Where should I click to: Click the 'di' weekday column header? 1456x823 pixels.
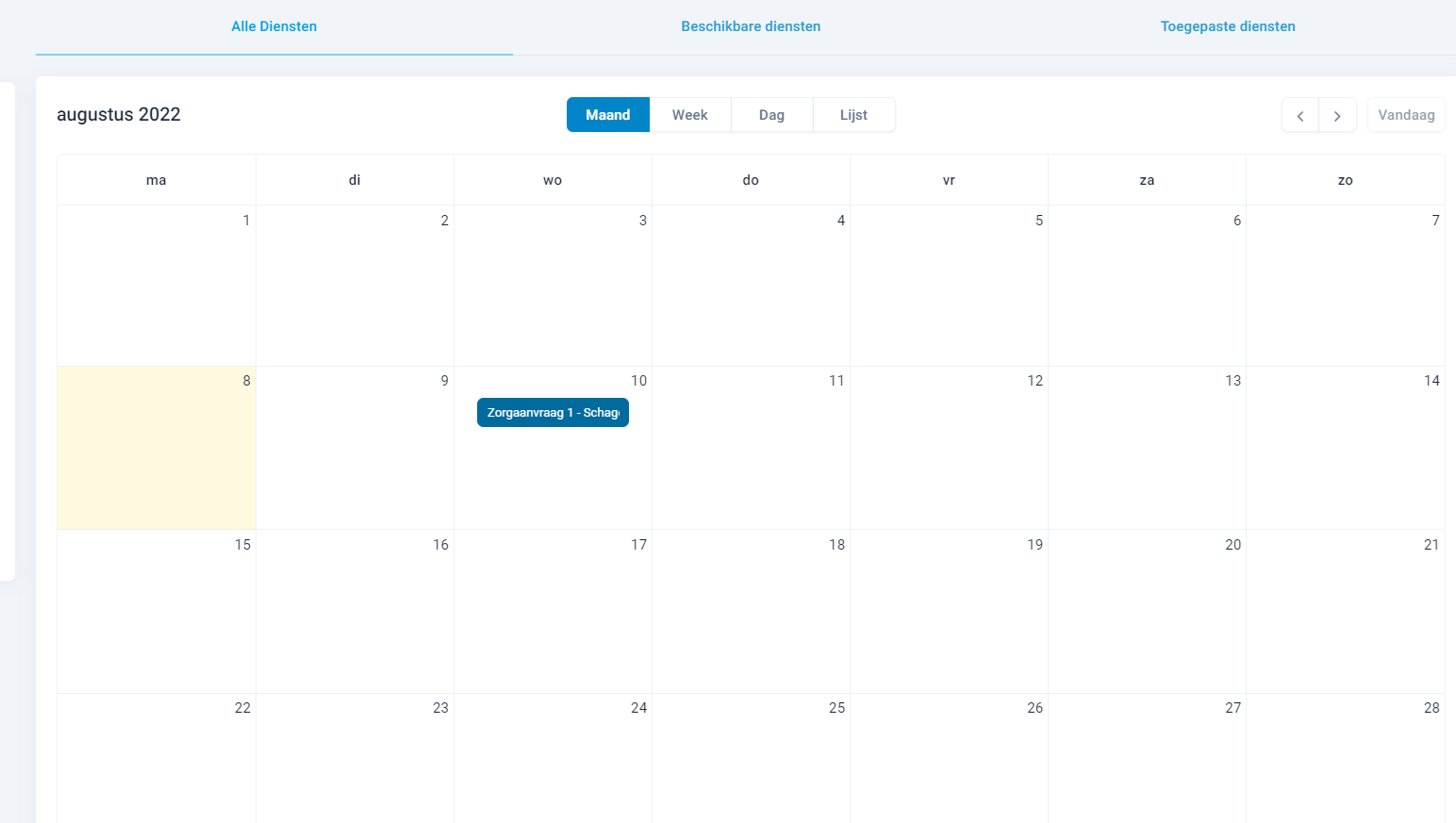pos(355,180)
